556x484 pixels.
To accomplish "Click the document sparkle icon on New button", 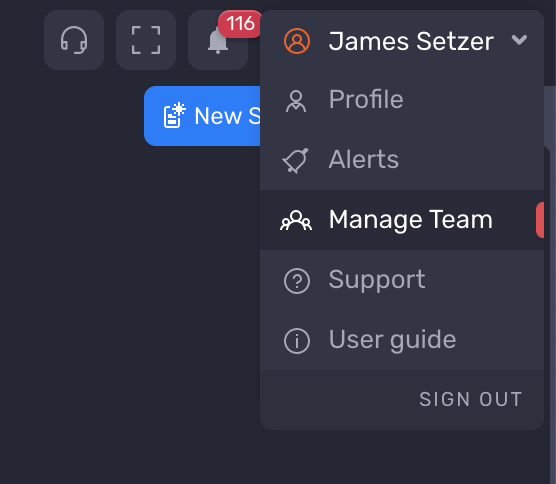I will click(x=174, y=115).
